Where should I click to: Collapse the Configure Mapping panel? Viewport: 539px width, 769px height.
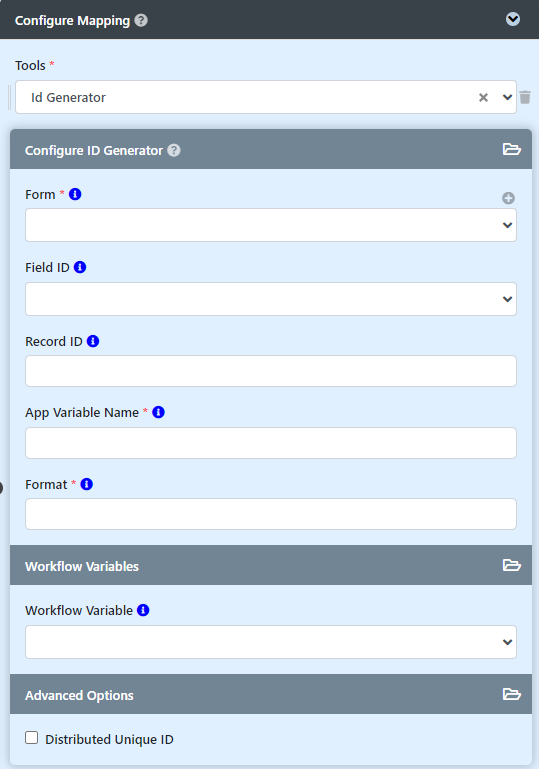pyautogui.click(x=513, y=20)
